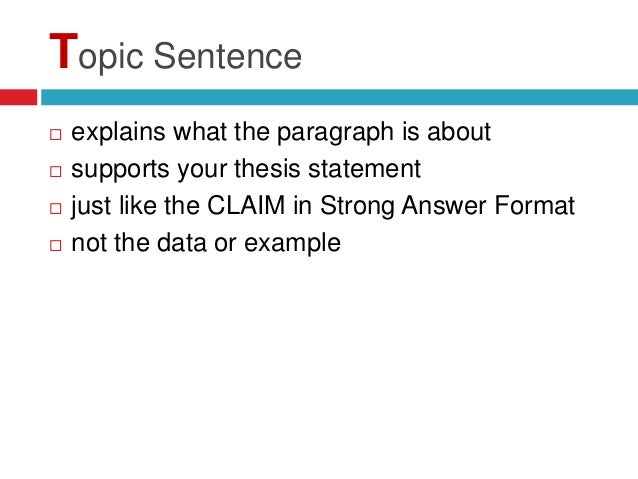Screen dimensions: 638x479
Task: Click the large red letter T
Action: coord(63,51)
